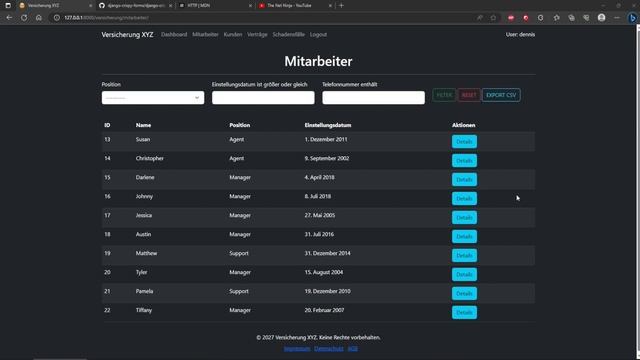Open a new browser tab with plus
This screenshot has width=640, height=360.
[x=341, y=6]
